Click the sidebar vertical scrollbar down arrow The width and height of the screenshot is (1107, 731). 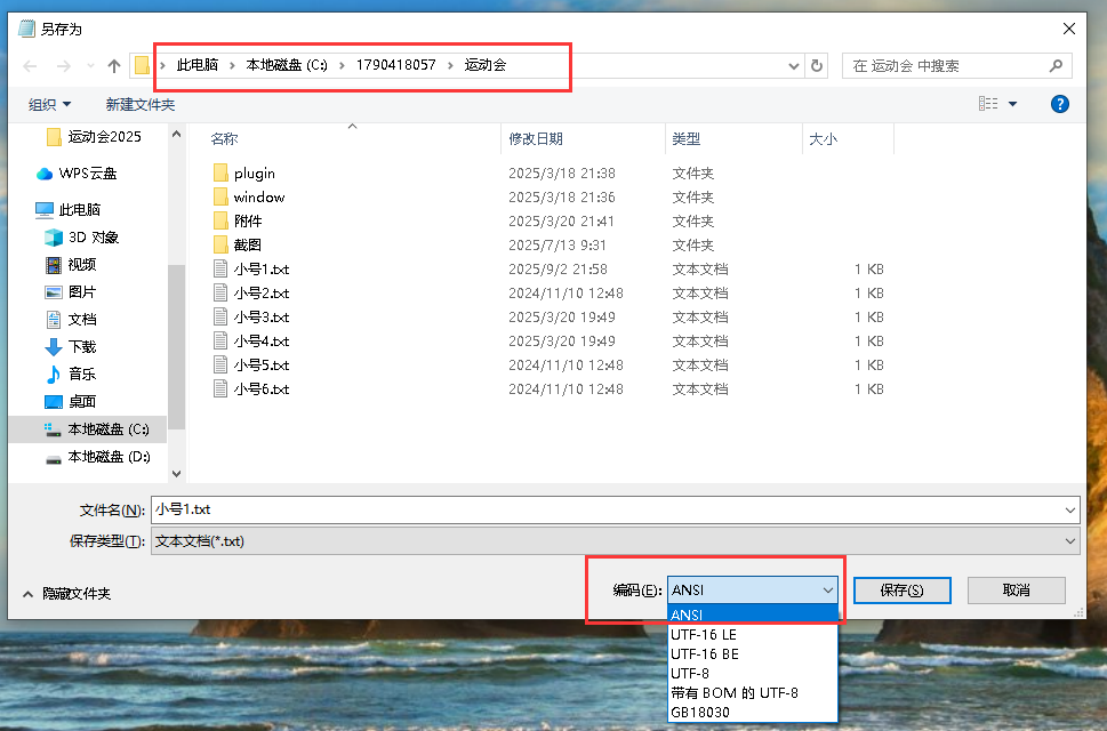[x=176, y=474]
